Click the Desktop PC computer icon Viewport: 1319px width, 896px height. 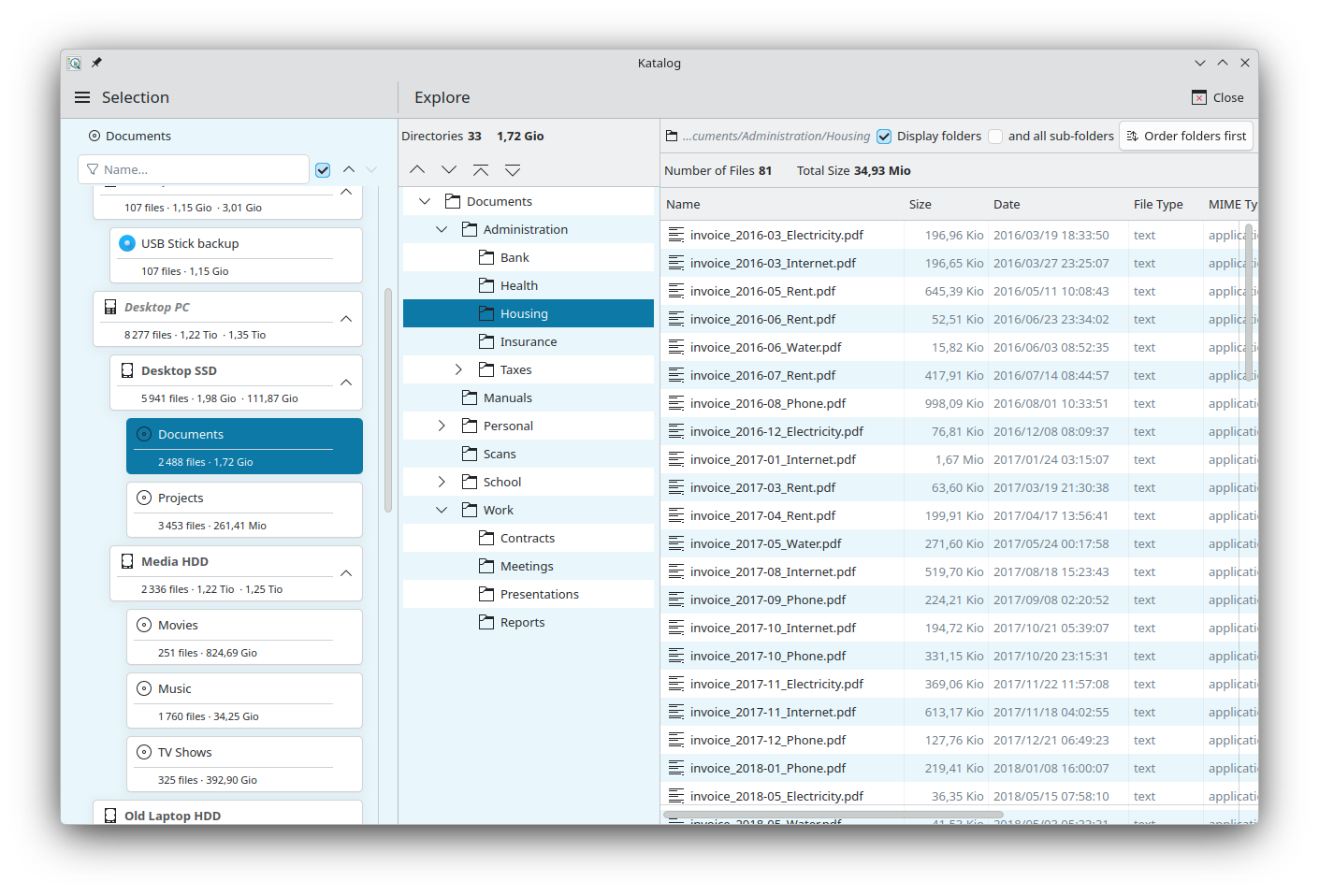click(x=110, y=307)
